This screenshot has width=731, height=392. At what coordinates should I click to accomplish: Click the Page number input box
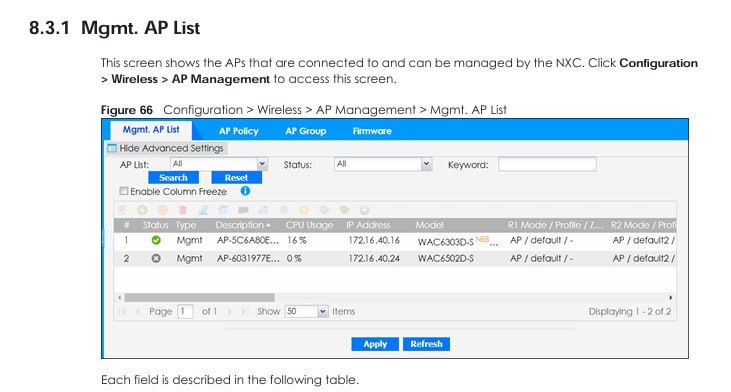(x=186, y=311)
